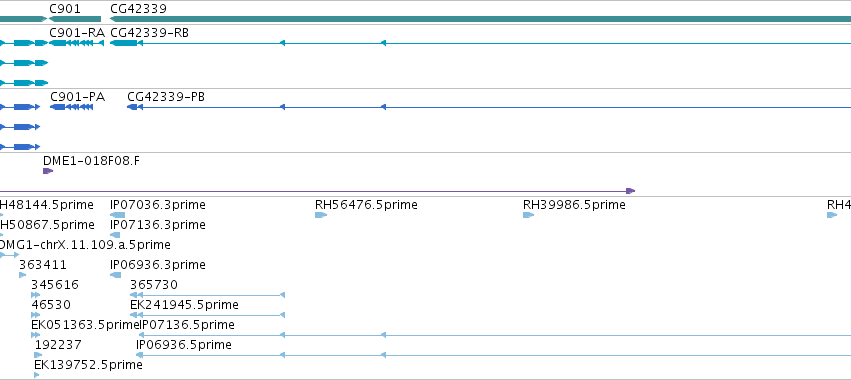Select the RH39986.5prime EST arrow

[529, 215]
